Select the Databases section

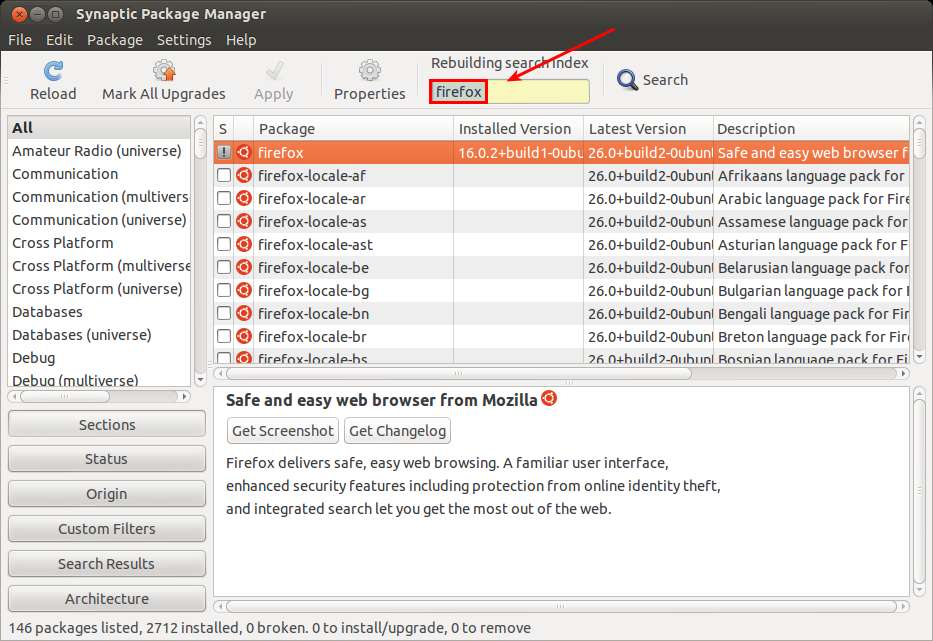click(99, 312)
